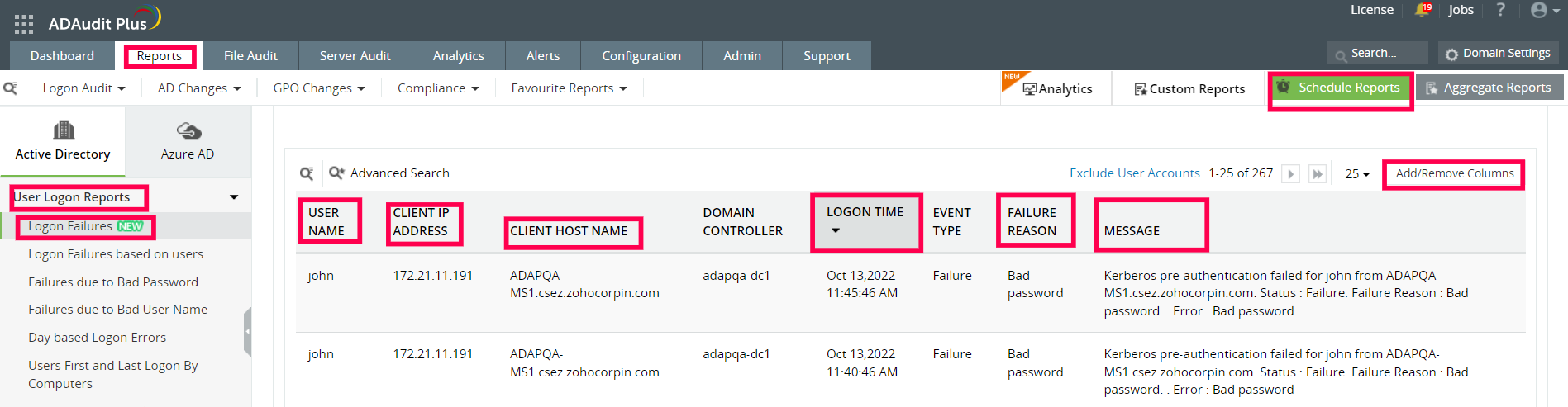Click Add/Remove Columns button
This screenshot has width=1568, height=407.
(1454, 173)
